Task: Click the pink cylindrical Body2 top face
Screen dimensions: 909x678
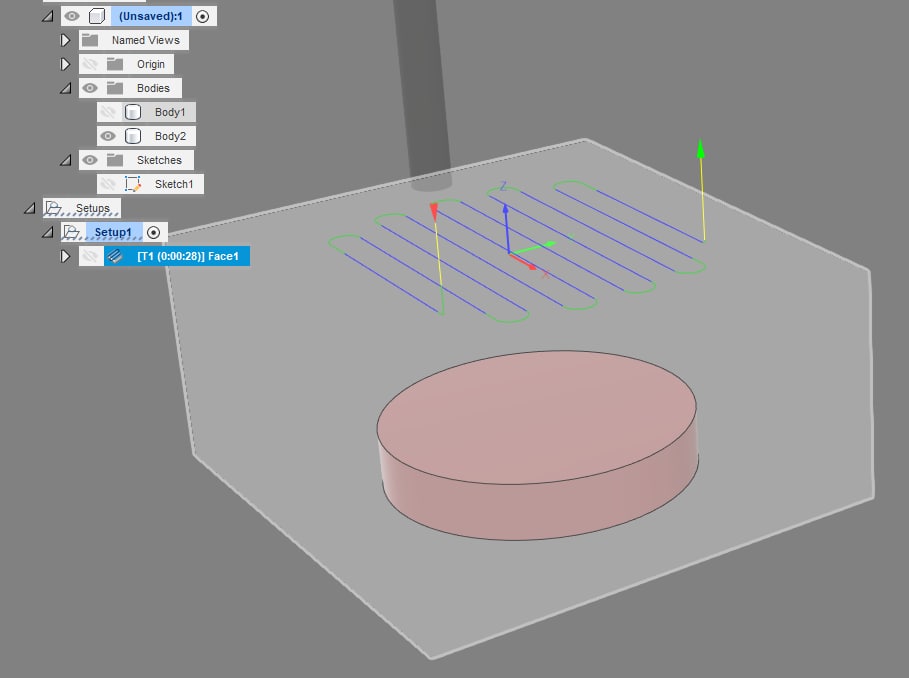Action: point(536,416)
